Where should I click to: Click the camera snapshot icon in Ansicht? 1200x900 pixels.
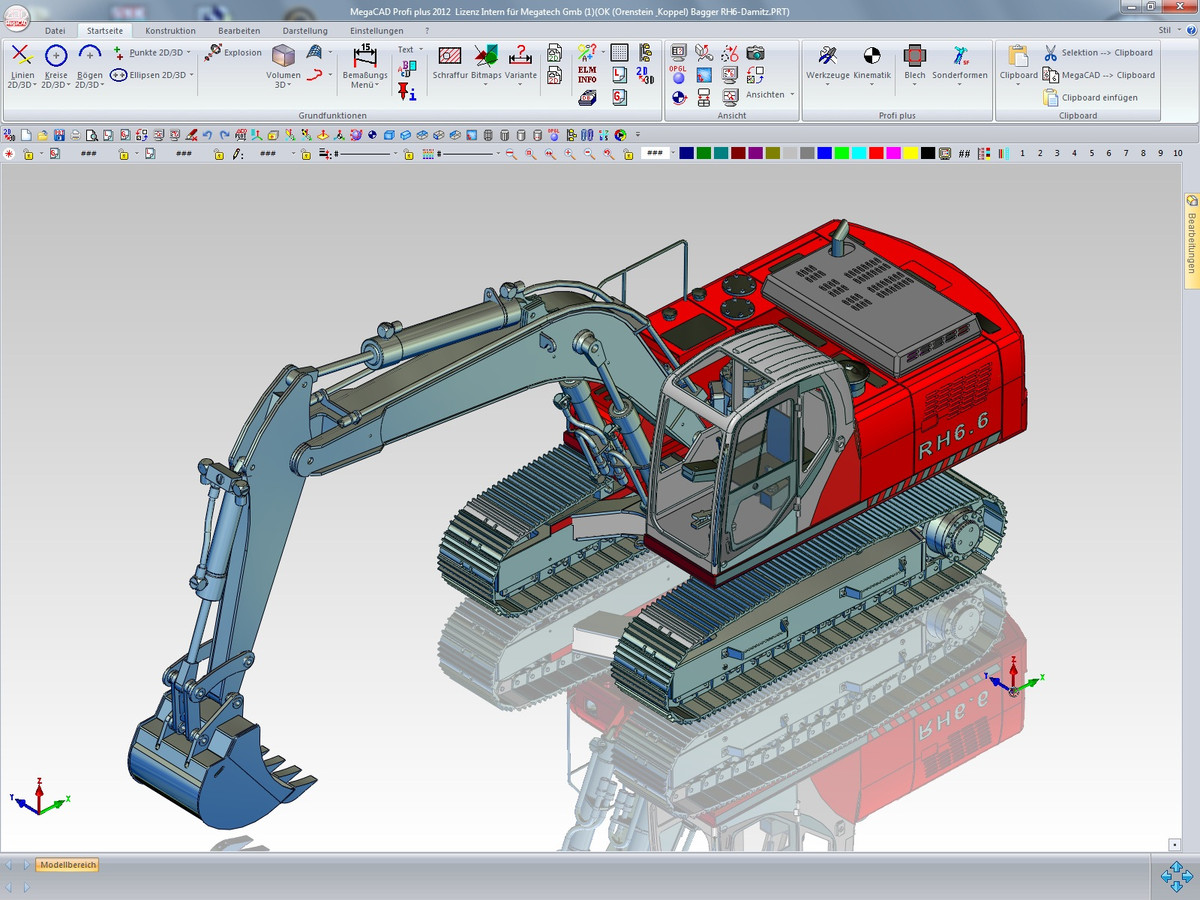tap(756, 52)
